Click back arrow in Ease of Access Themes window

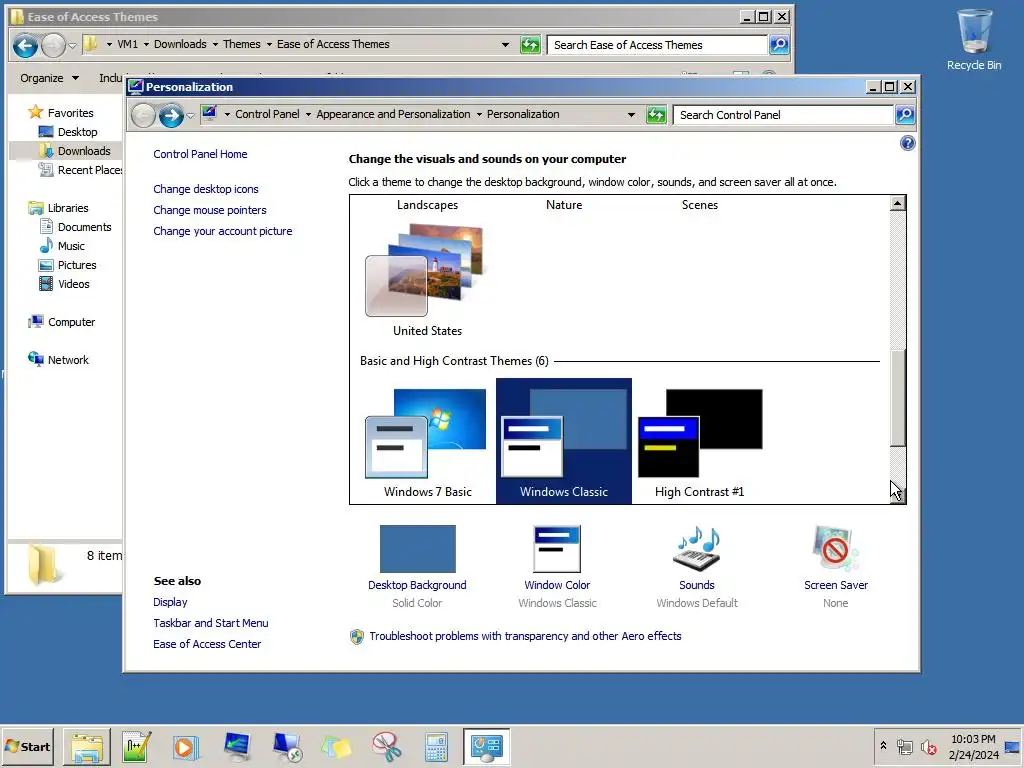click(x=25, y=45)
